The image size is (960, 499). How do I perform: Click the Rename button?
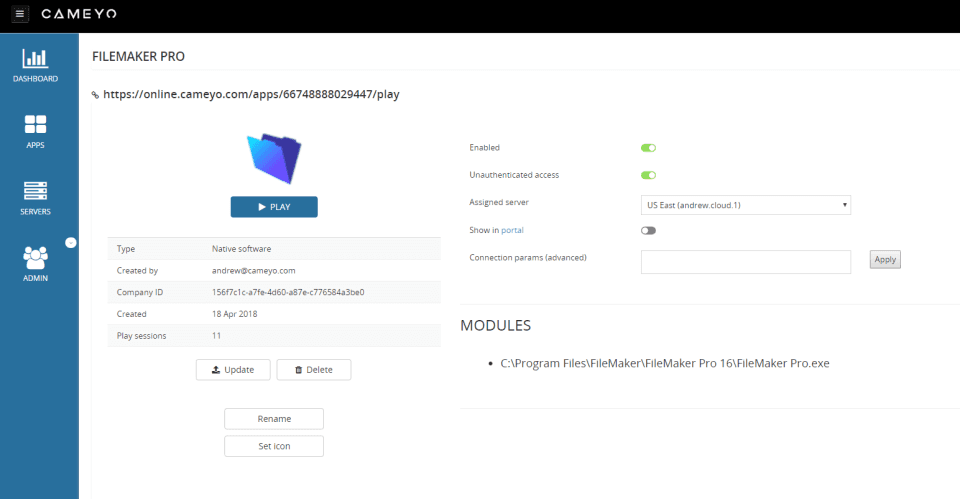(x=274, y=419)
